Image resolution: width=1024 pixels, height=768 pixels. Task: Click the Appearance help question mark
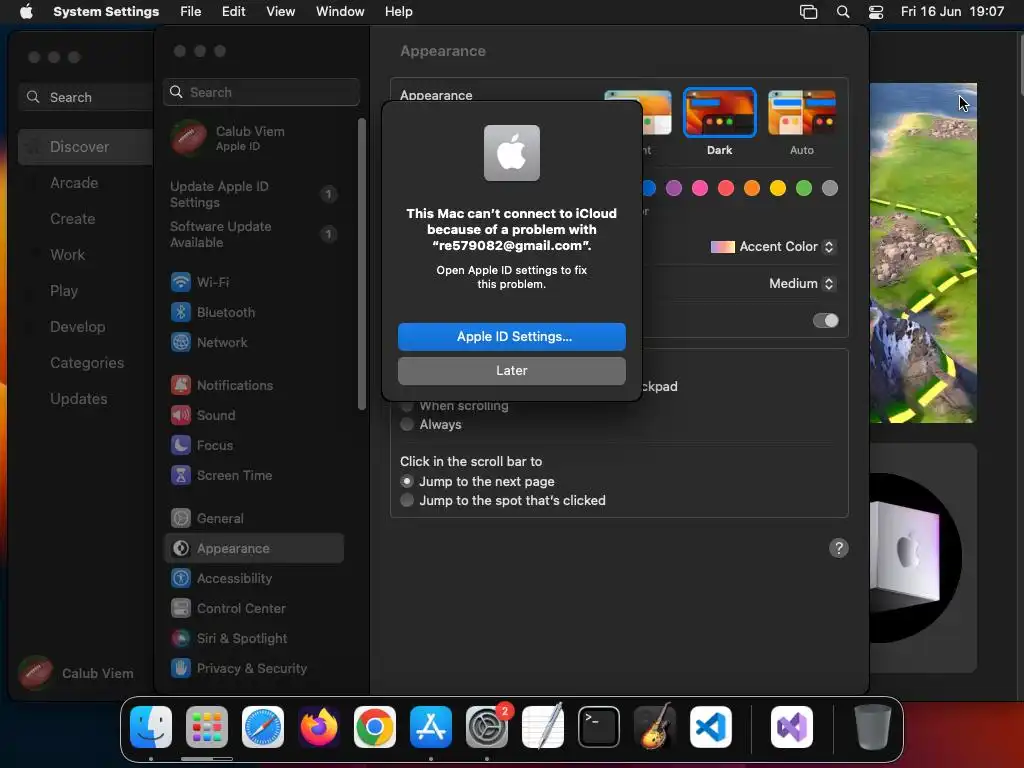click(x=839, y=548)
